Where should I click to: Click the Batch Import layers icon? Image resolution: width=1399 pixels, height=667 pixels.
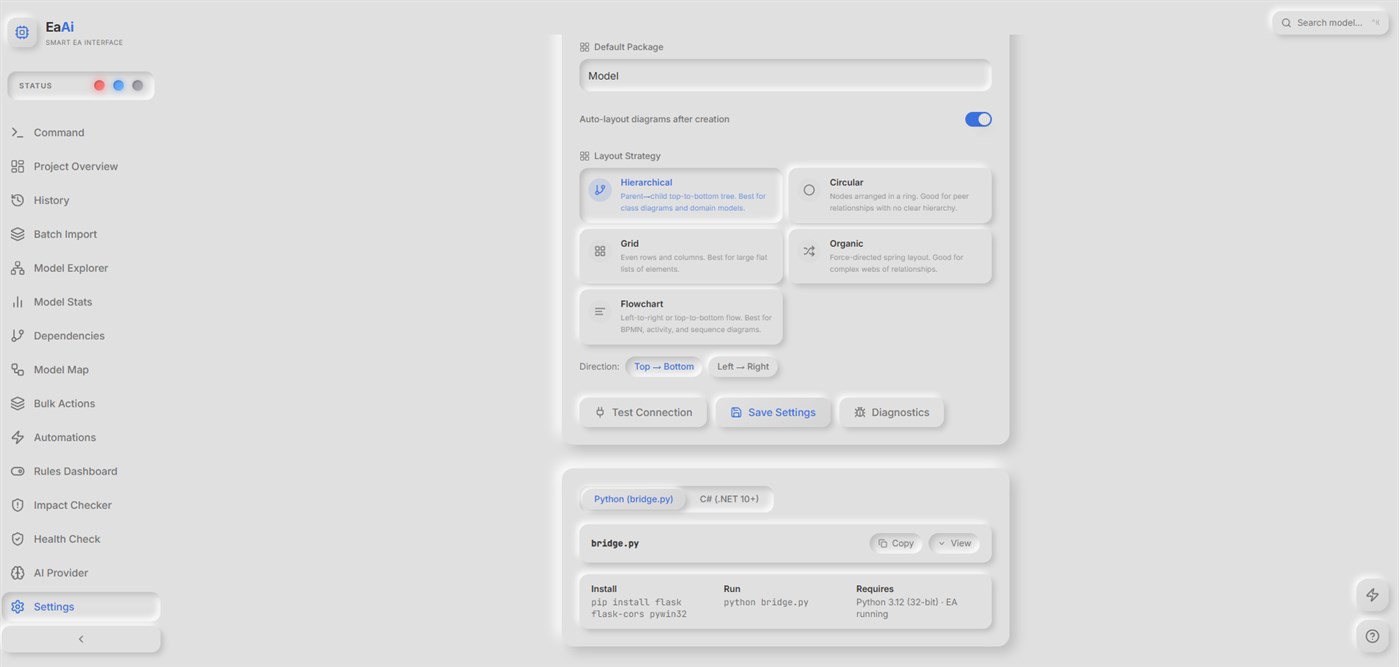[17, 234]
